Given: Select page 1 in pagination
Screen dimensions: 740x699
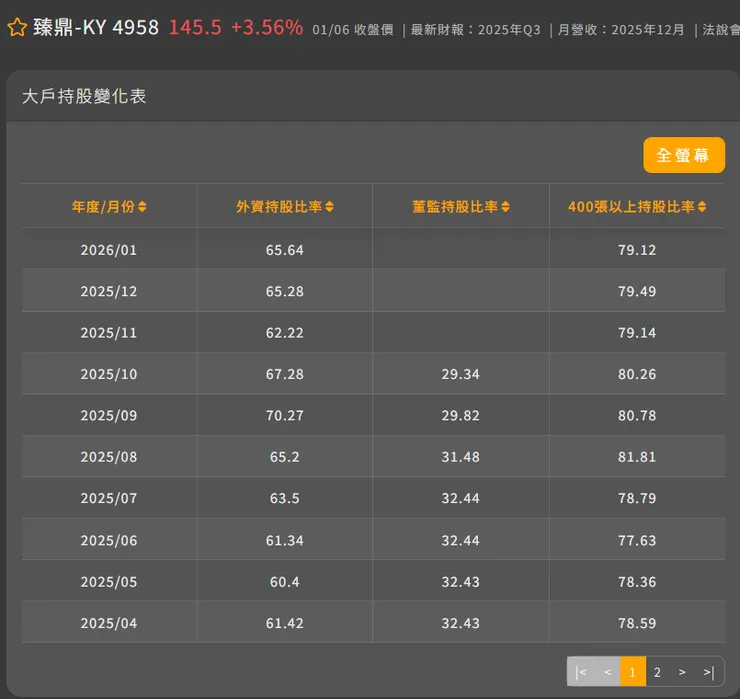Looking at the screenshot, I should pyautogui.click(x=632, y=672).
